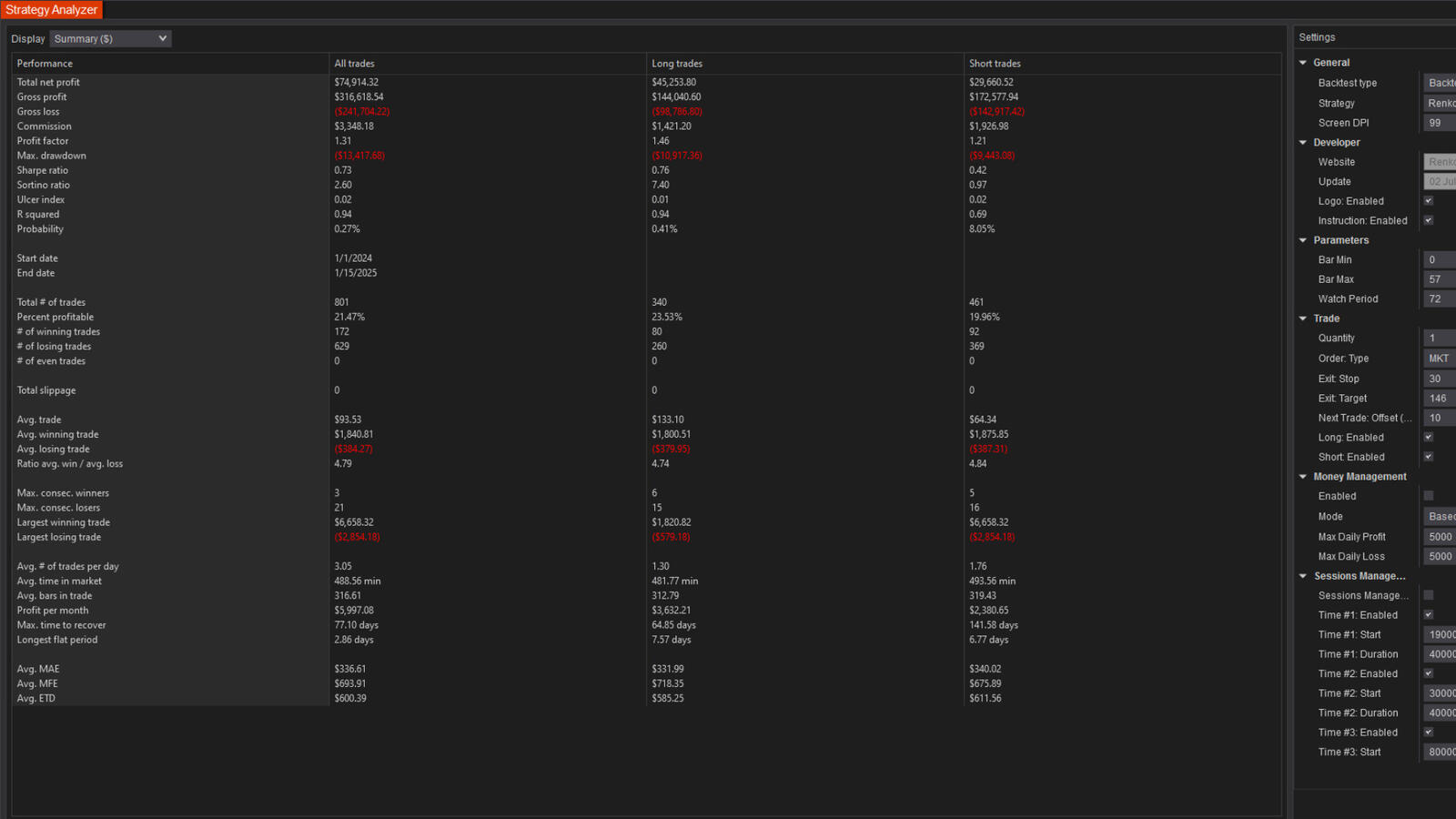Click the Short trades column header
The width and height of the screenshot is (1456, 819).
point(995,64)
